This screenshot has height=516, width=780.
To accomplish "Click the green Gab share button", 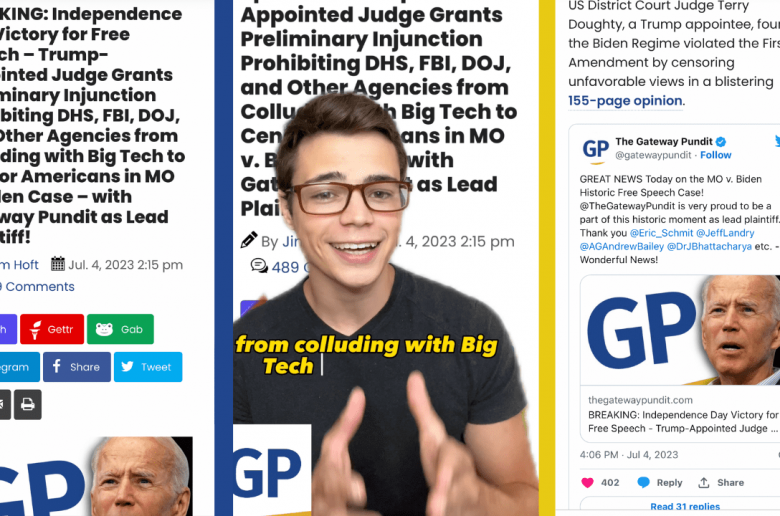I will (120, 329).
